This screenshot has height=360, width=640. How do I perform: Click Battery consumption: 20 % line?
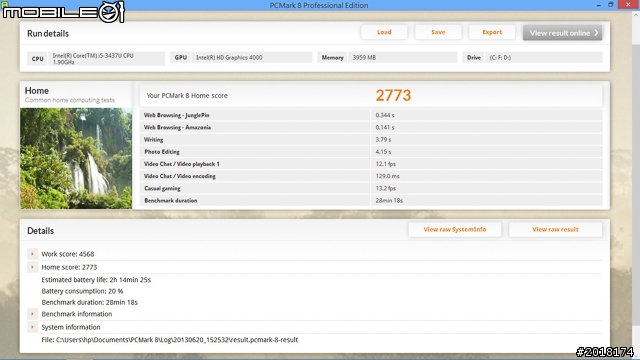point(82,291)
